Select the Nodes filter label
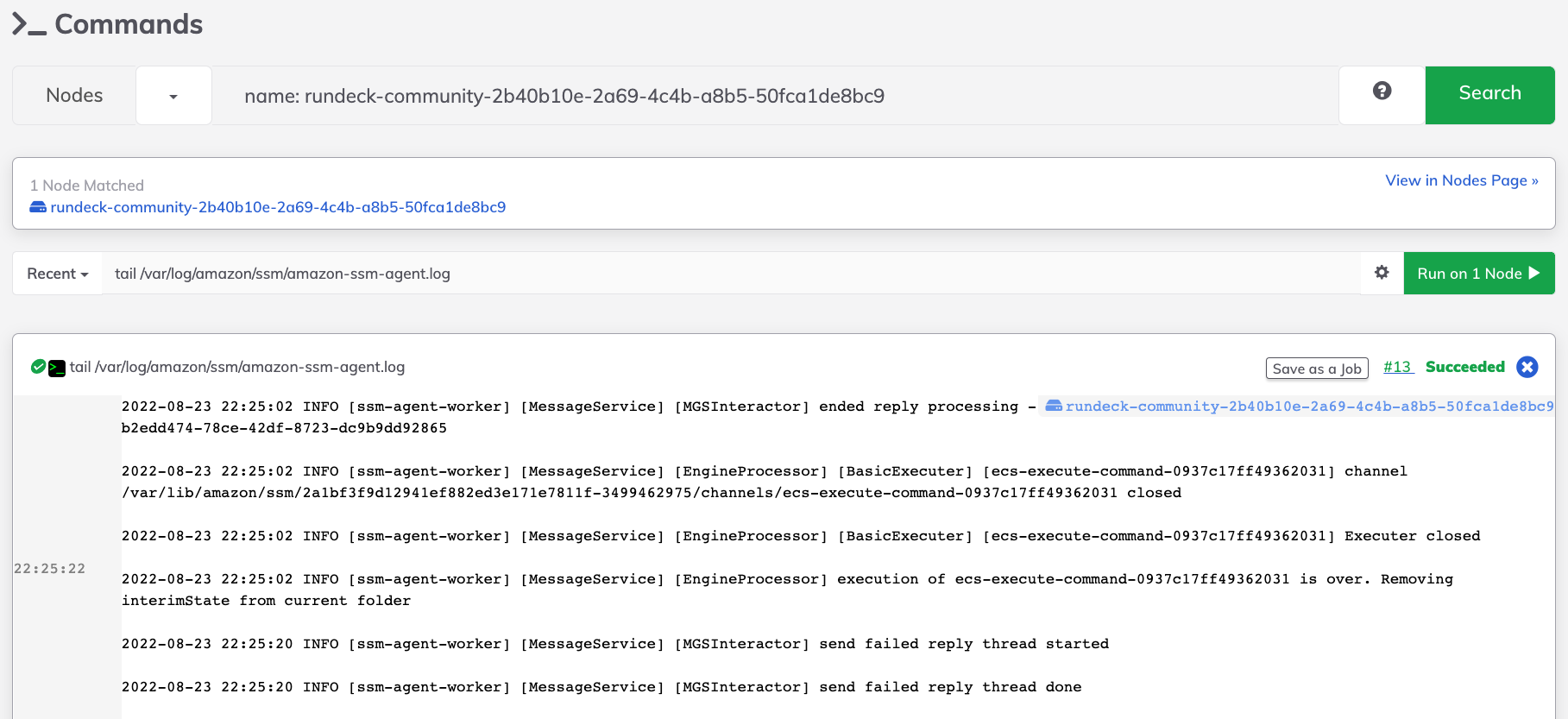The width and height of the screenshot is (1568, 719). pos(74,96)
